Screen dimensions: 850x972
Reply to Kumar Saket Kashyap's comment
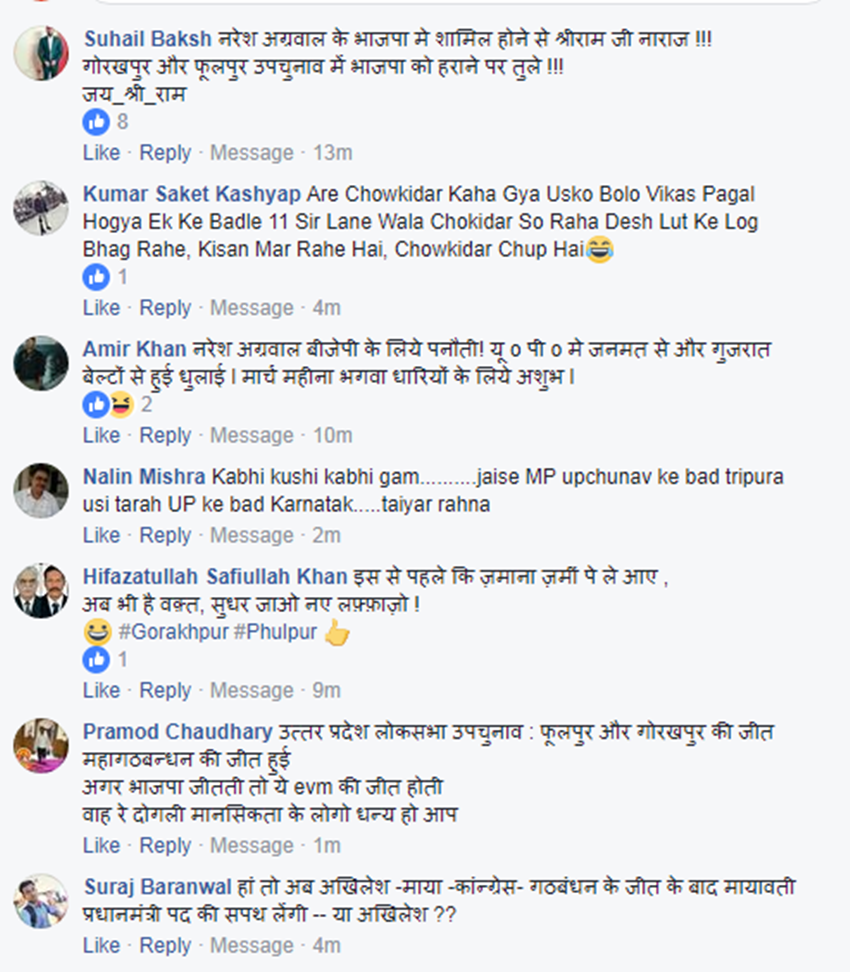pos(165,307)
